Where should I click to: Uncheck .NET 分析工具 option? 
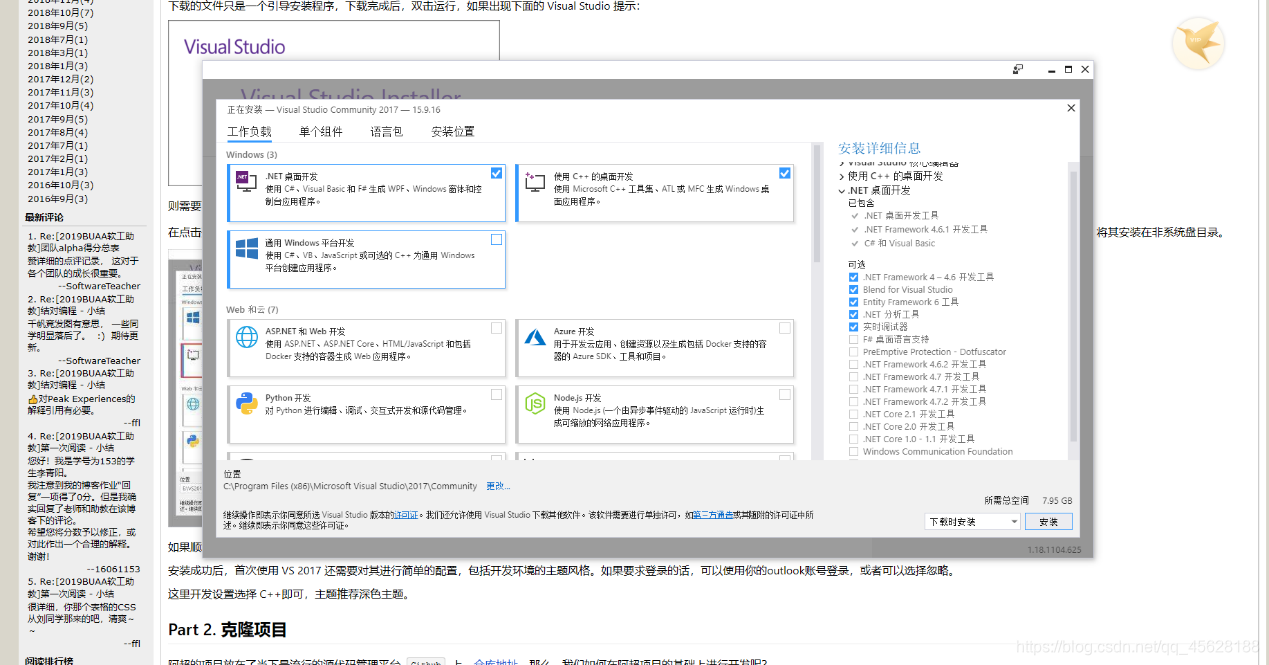[854, 314]
